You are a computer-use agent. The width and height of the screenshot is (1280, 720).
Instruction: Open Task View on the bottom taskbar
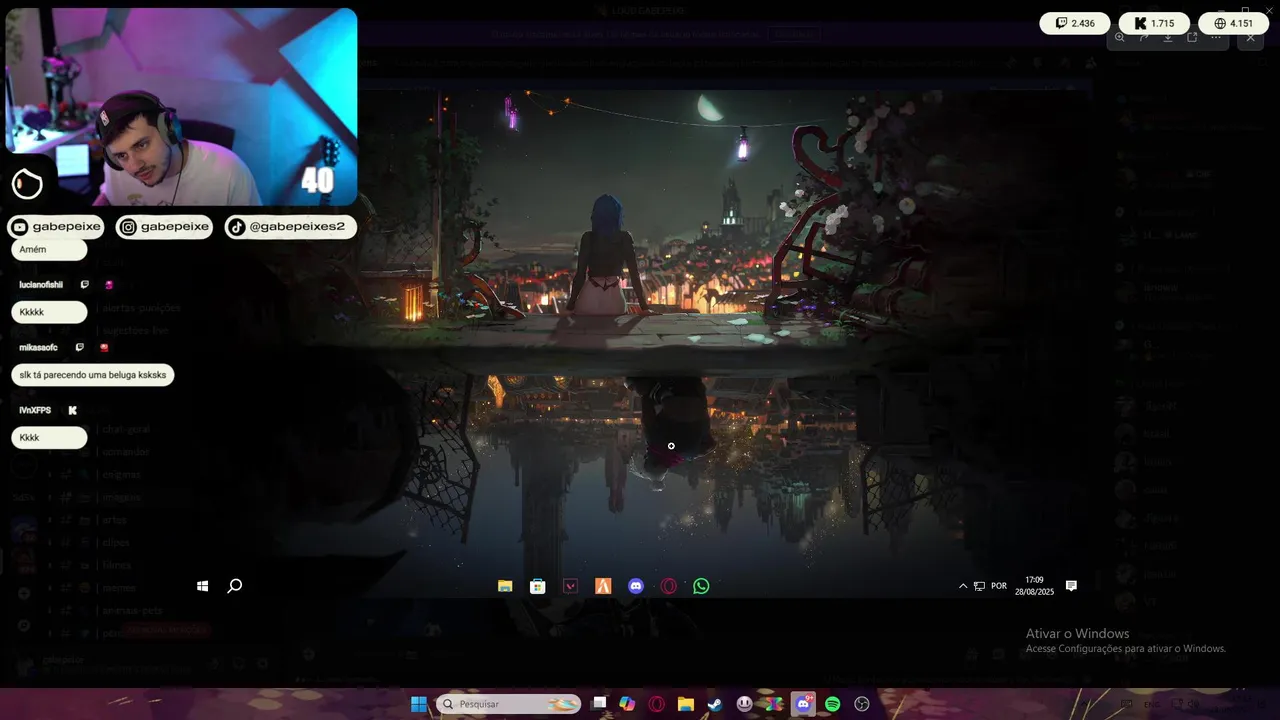click(599, 704)
